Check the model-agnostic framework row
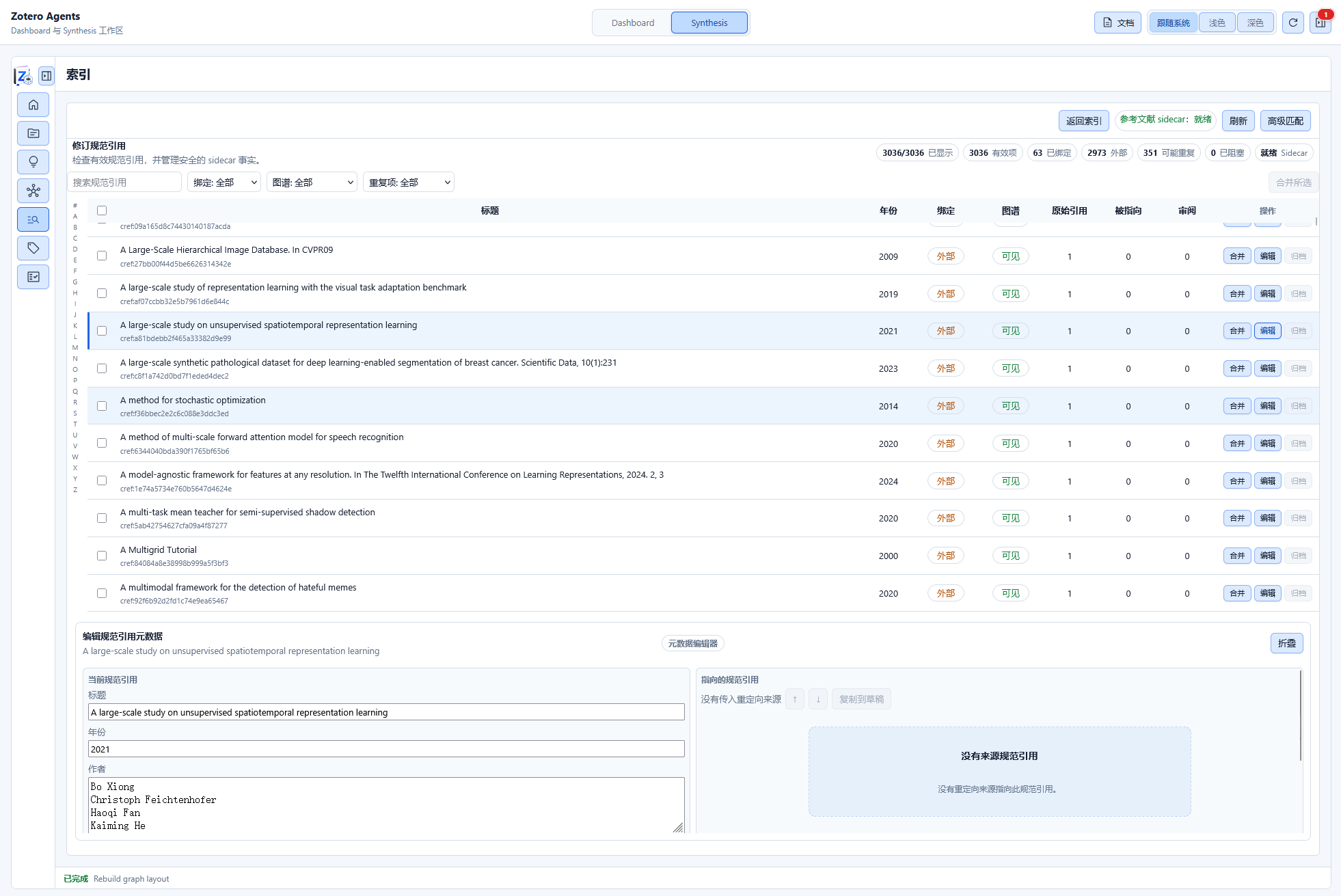 click(x=102, y=480)
